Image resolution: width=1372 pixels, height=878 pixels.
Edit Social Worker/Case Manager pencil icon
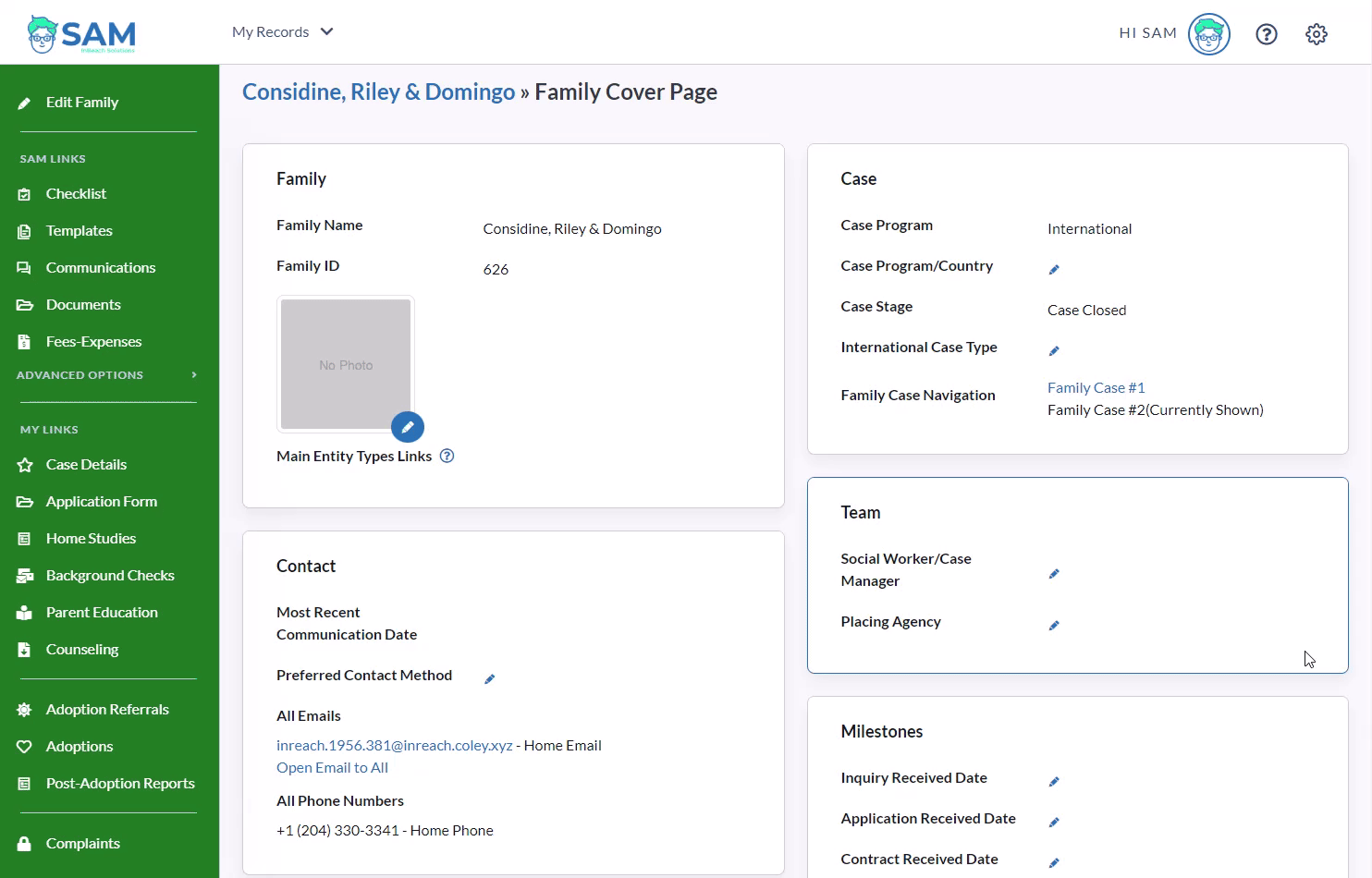tap(1054, 574)
